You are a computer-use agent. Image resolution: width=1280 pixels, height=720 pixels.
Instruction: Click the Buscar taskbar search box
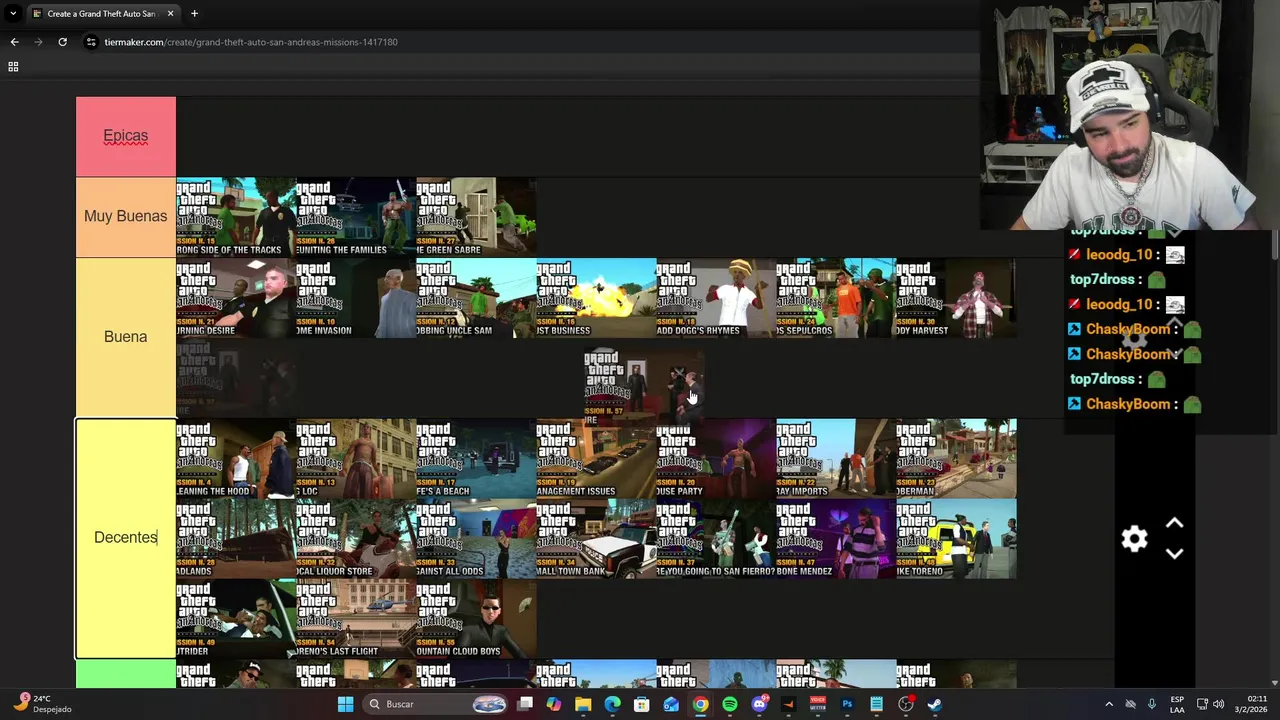[x=435, y=704]
